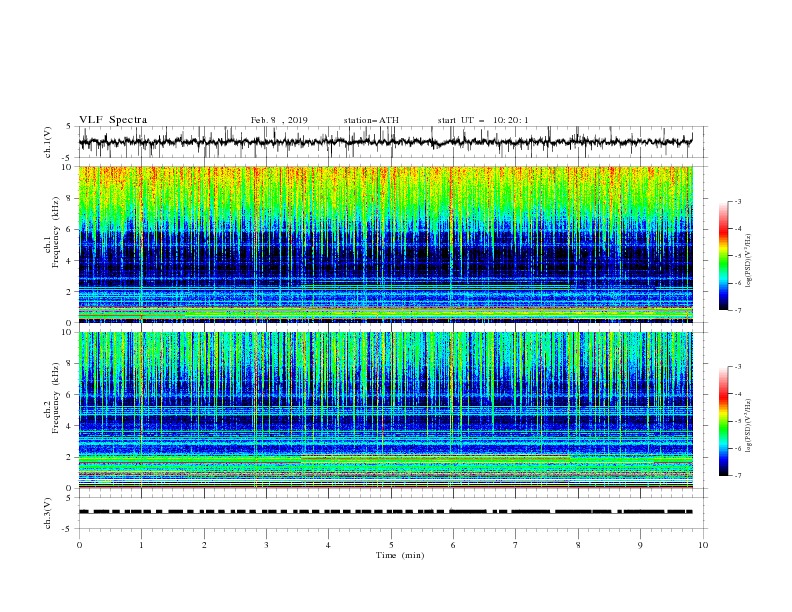
Task: Click time axis tick label "2"
Action: click(204, 545)
